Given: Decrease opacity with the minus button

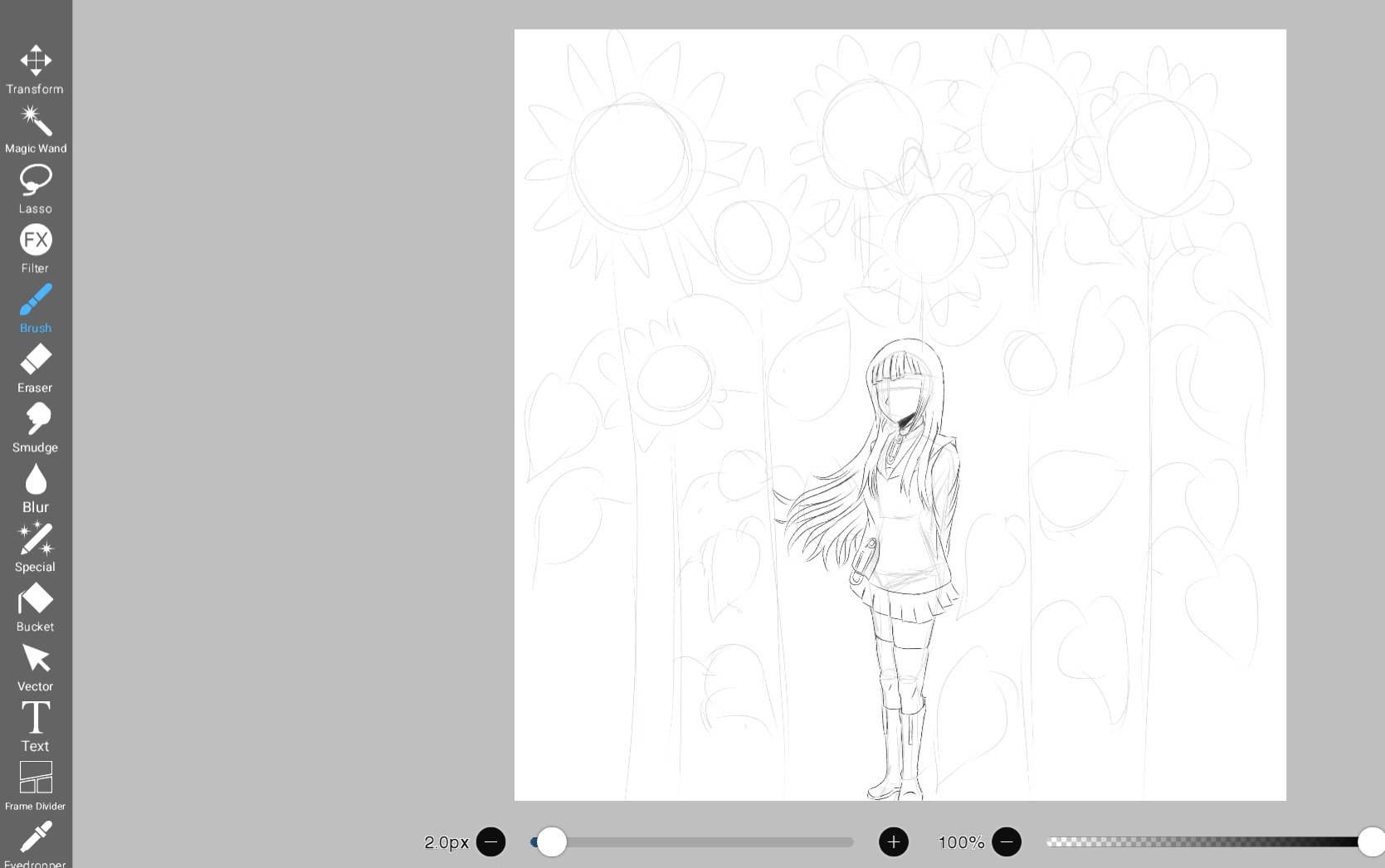Looking at the screenshot, I should (x=1007, y=842).
